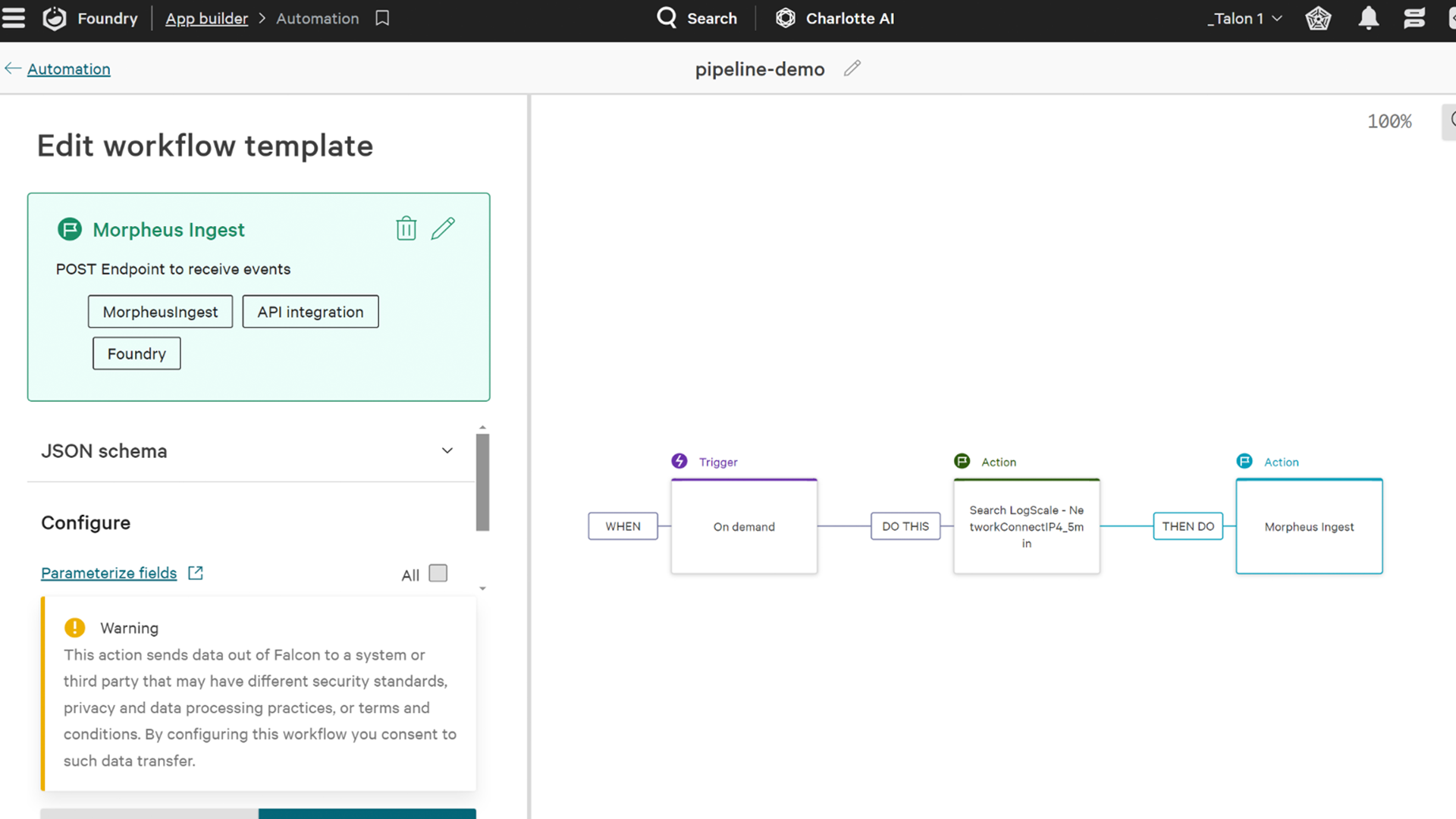Select the On demand trigger node
The height and width of the screenshot is (819, 1456).
click(744, 526)
